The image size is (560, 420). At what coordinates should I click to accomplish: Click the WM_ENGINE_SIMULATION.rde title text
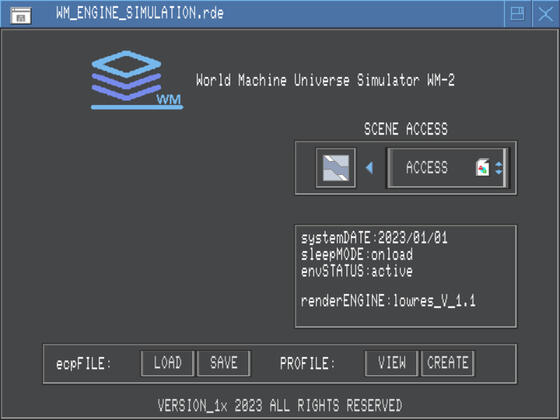point(140,13)
